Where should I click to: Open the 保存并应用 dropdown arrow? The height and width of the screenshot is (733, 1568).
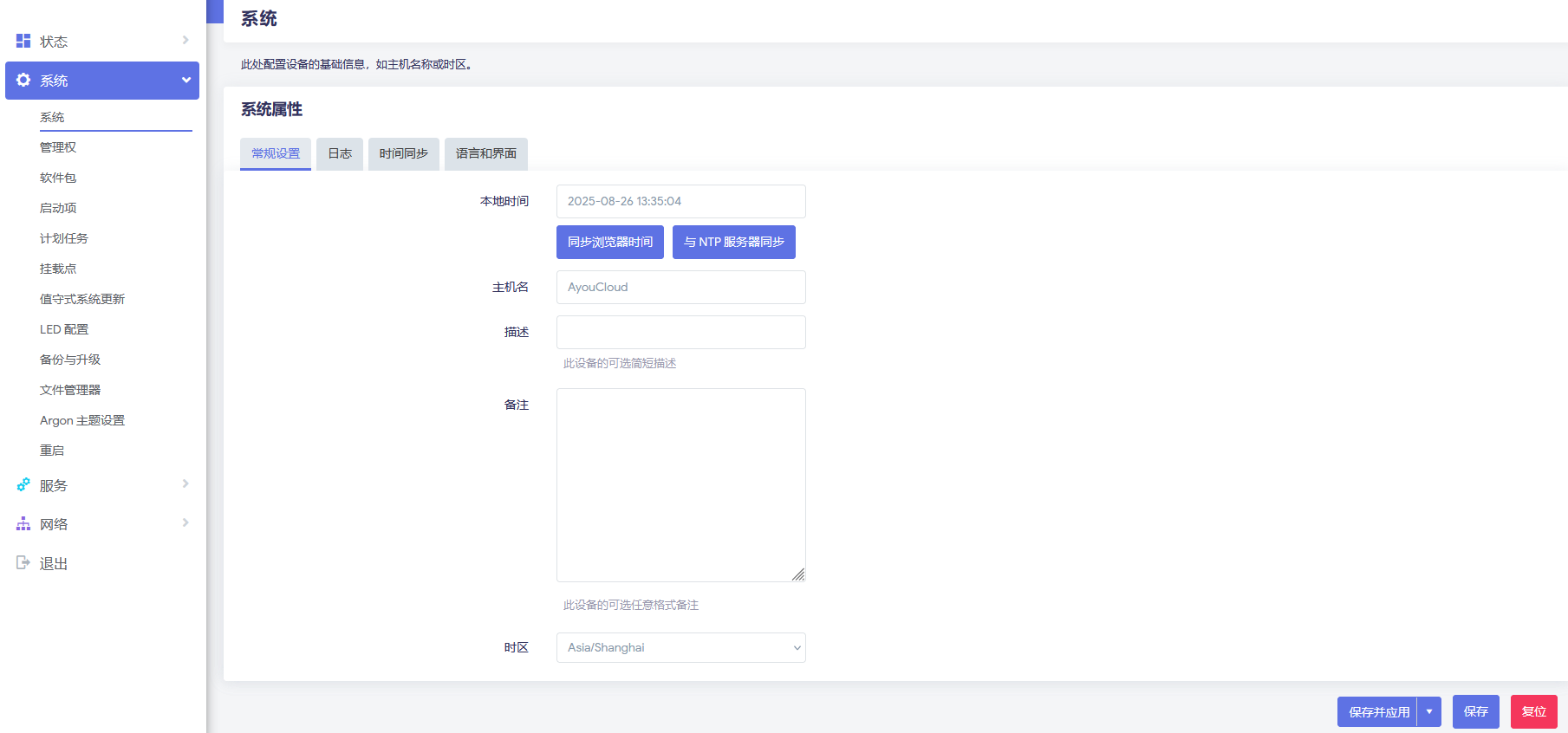tap(1429, 711)
